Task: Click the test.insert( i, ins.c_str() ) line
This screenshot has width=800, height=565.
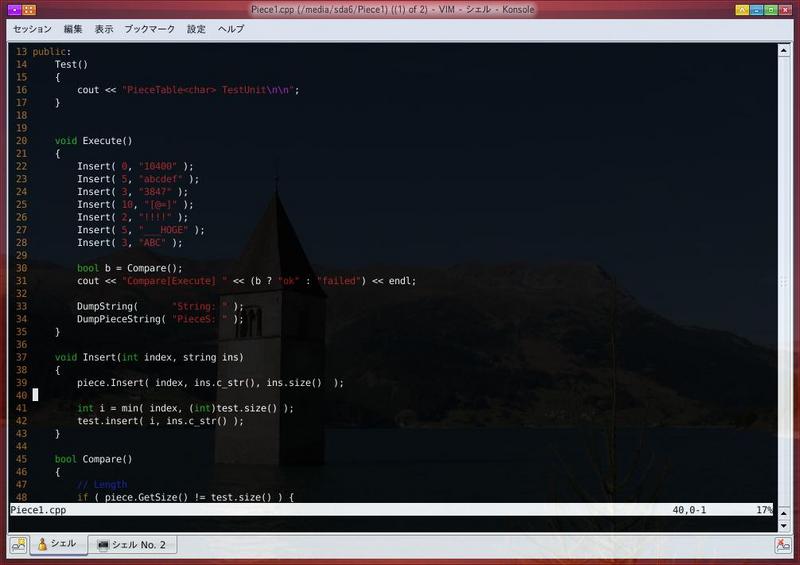Action: coord(160,421)
